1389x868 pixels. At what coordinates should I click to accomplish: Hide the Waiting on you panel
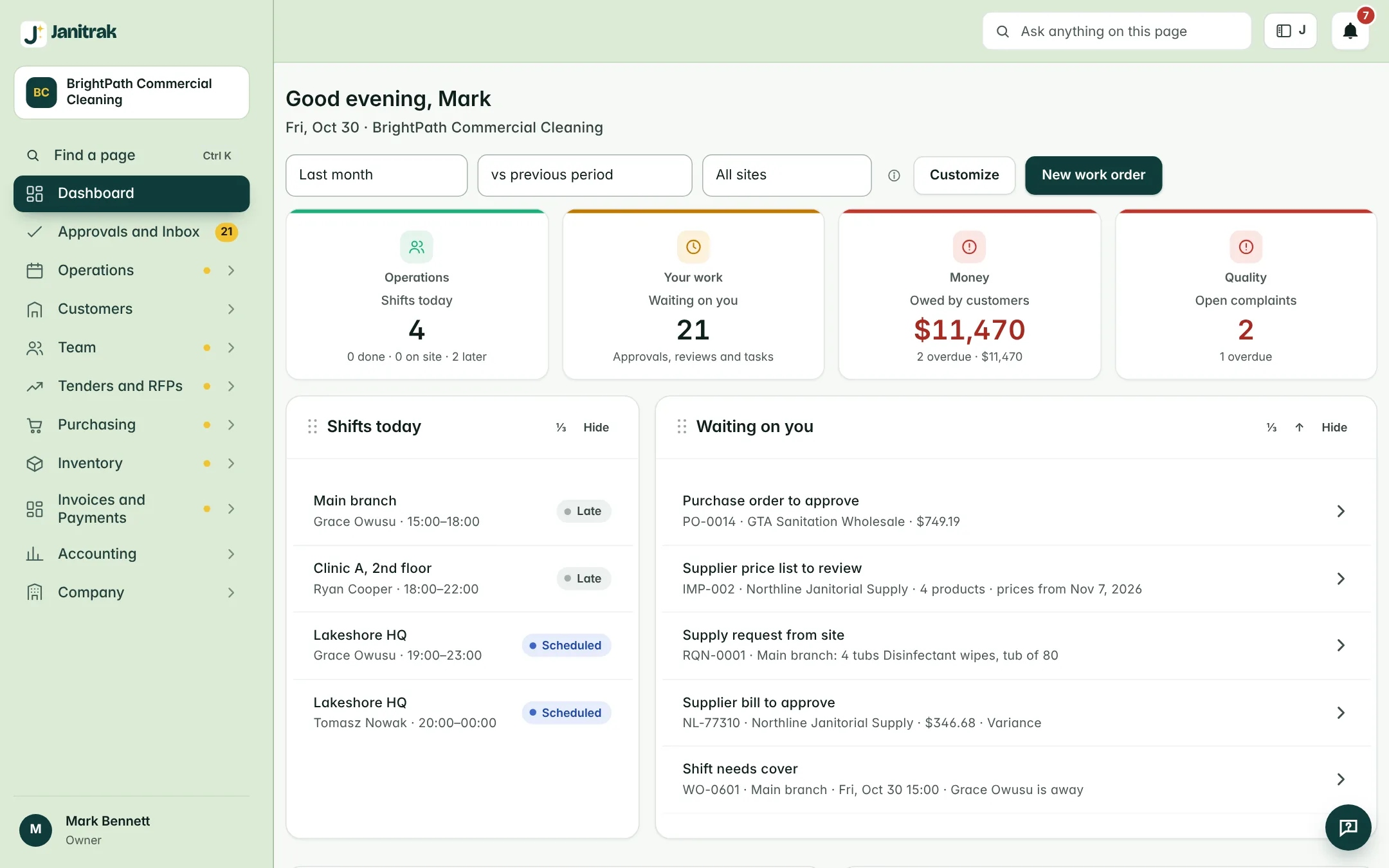click(1334, 427)
